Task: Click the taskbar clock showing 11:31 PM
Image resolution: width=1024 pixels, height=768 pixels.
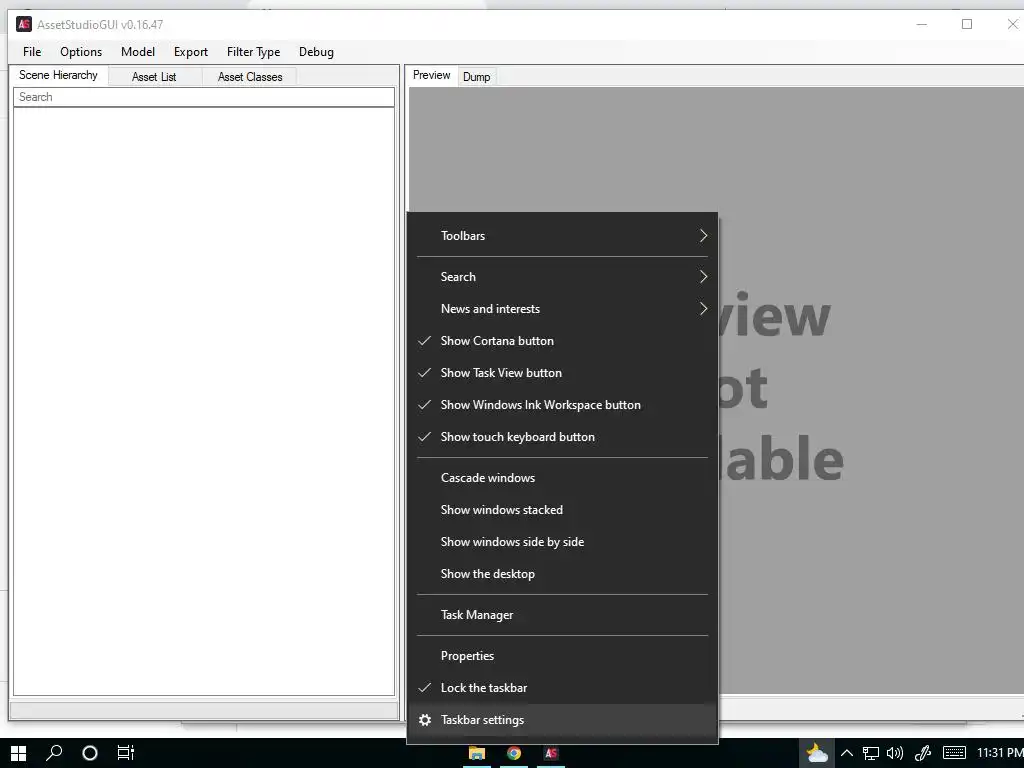Action: tap(1000, 753)
